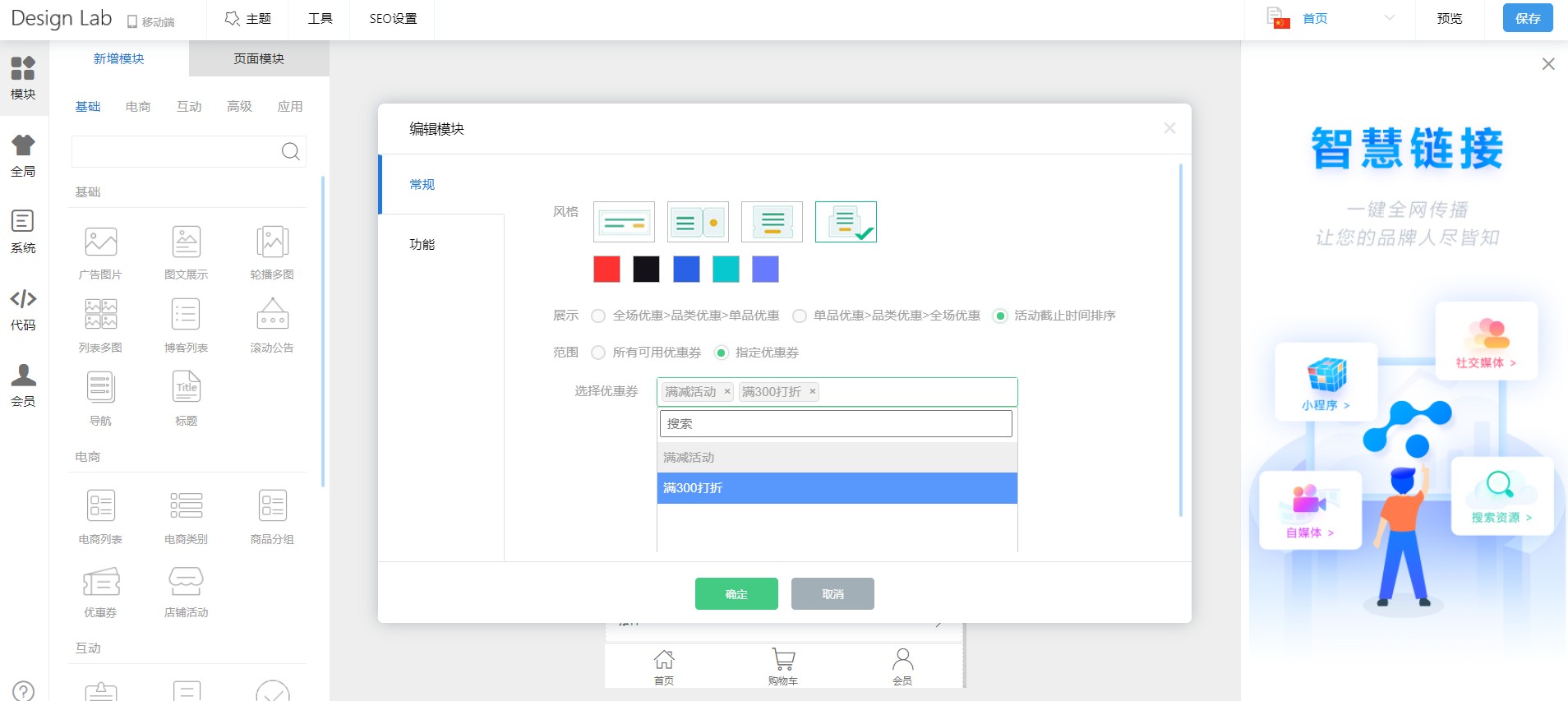Add the 列表多图 module
Viewport: 1568px width, 701px height.
pyautogui.click(x=100, y=325)
